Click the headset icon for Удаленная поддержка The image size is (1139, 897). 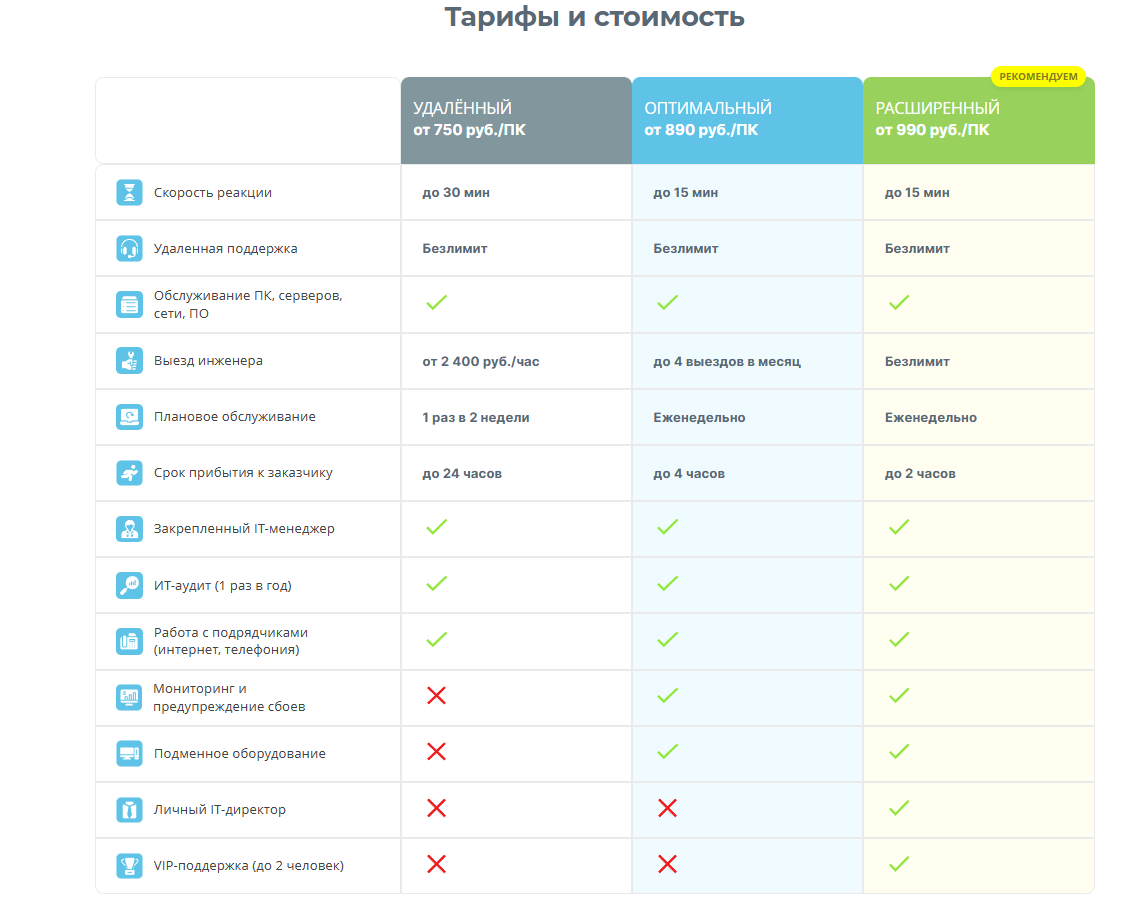pos(130,249)
